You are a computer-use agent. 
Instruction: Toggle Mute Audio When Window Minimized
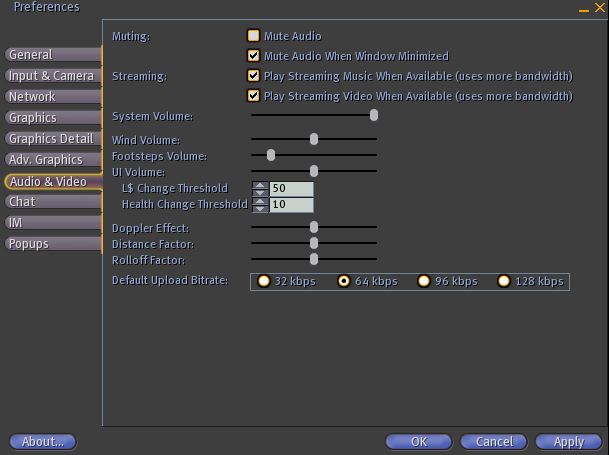click(253, 56)
